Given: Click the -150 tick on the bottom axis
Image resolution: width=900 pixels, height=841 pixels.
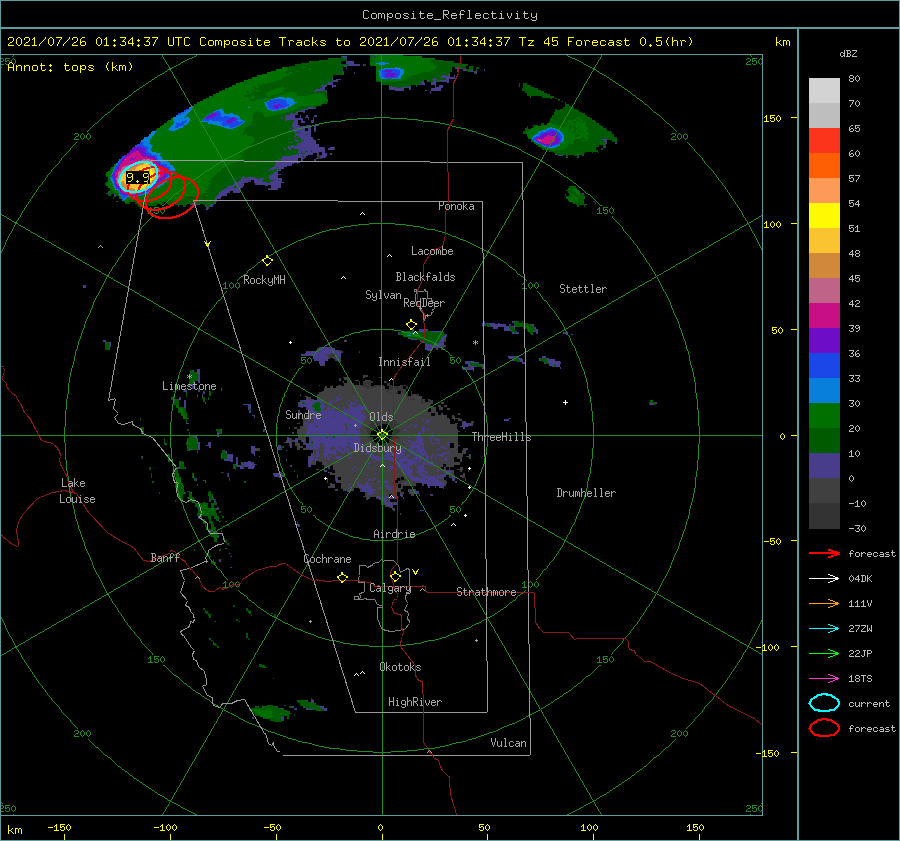Looking at the screenshot, I should [x=59, y=827].
